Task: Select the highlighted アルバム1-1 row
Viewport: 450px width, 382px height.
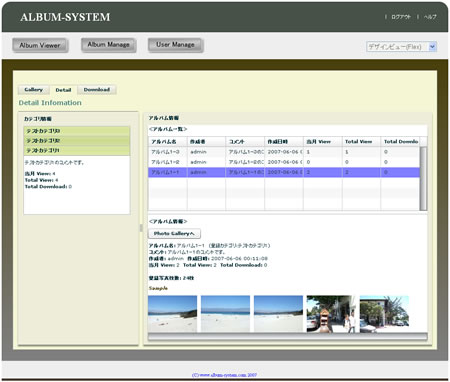Action: [x=284, y=172]
